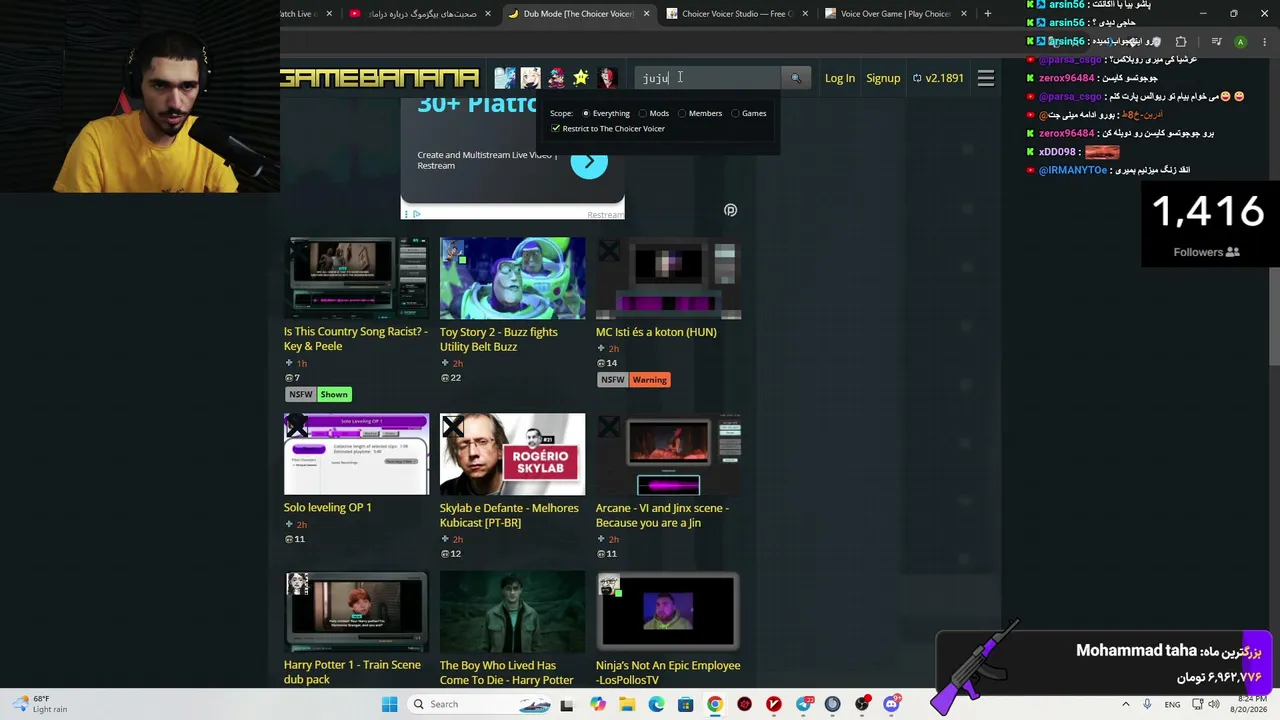Click the Toy Story Buzz thumbnail
Screen dimensions: 1280x720
[513, 278]
